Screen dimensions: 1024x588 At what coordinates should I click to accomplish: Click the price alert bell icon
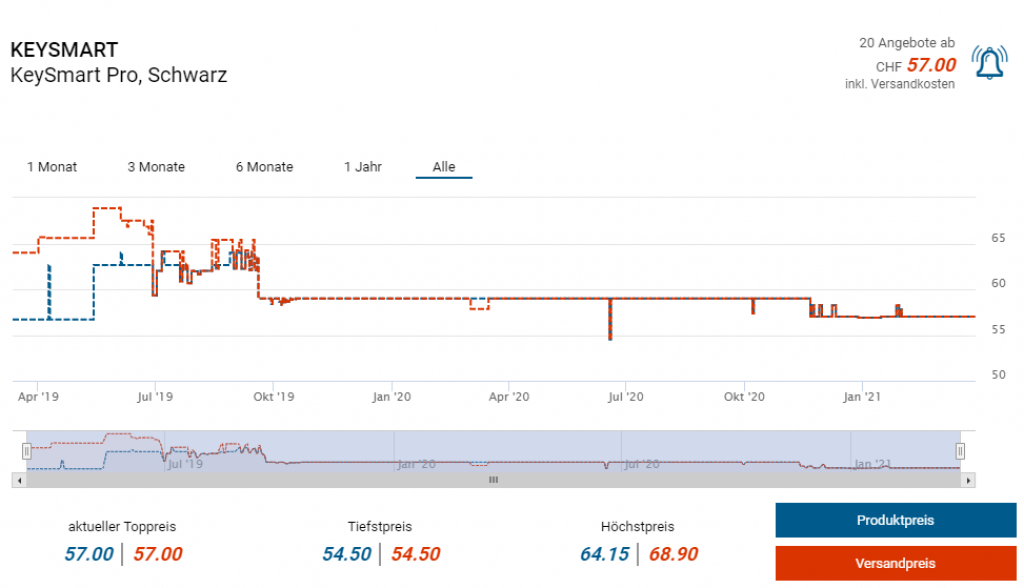click(x=989, y=64)
